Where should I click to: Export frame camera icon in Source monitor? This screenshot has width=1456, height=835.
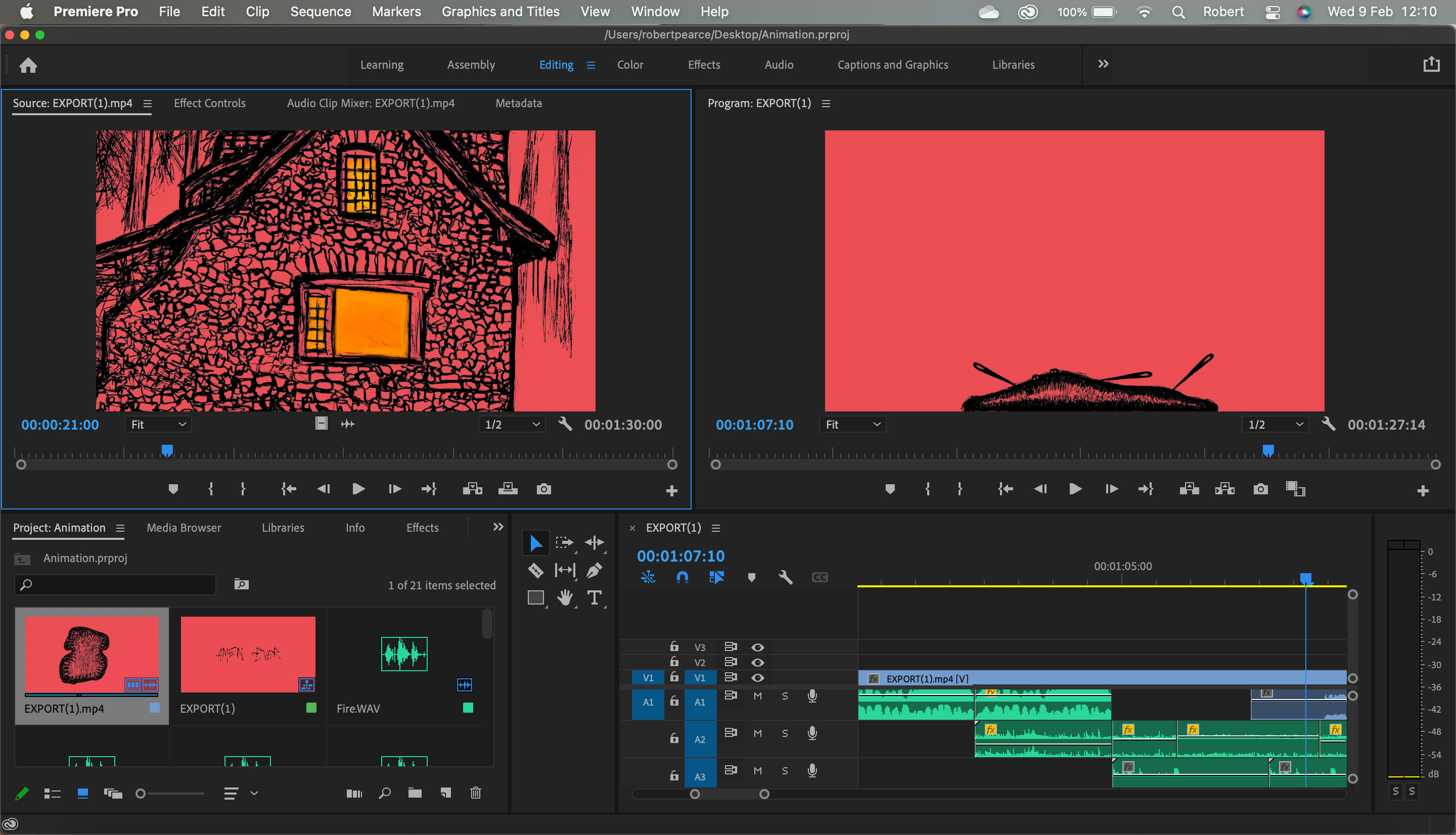543,489
